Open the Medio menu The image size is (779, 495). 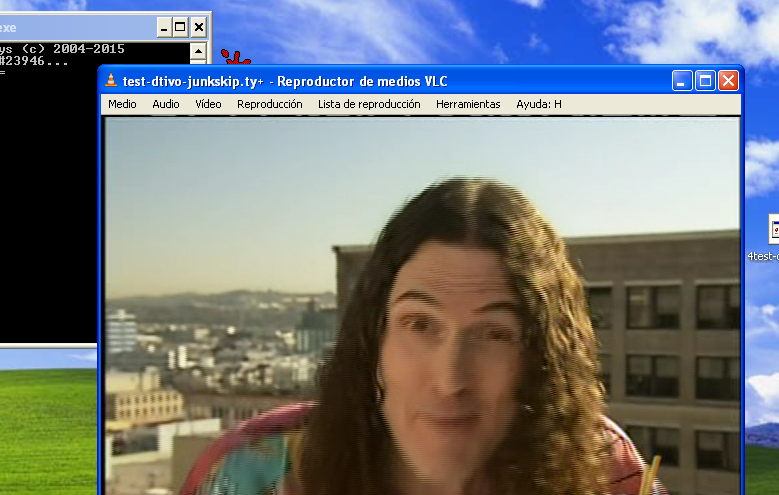122,104
